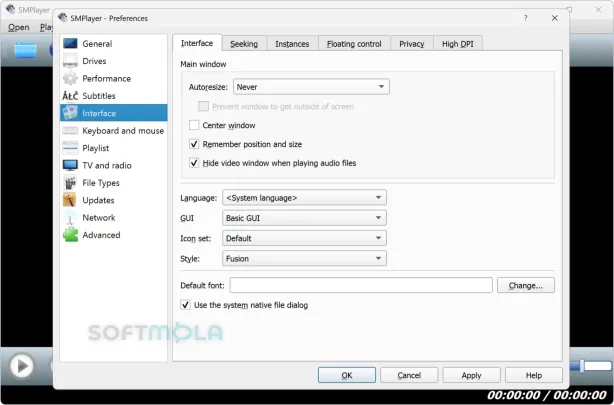Viewport: 614px width, 405px height.
Task: Open the Open menu in SMPlayer window
Action: [18, 27]
